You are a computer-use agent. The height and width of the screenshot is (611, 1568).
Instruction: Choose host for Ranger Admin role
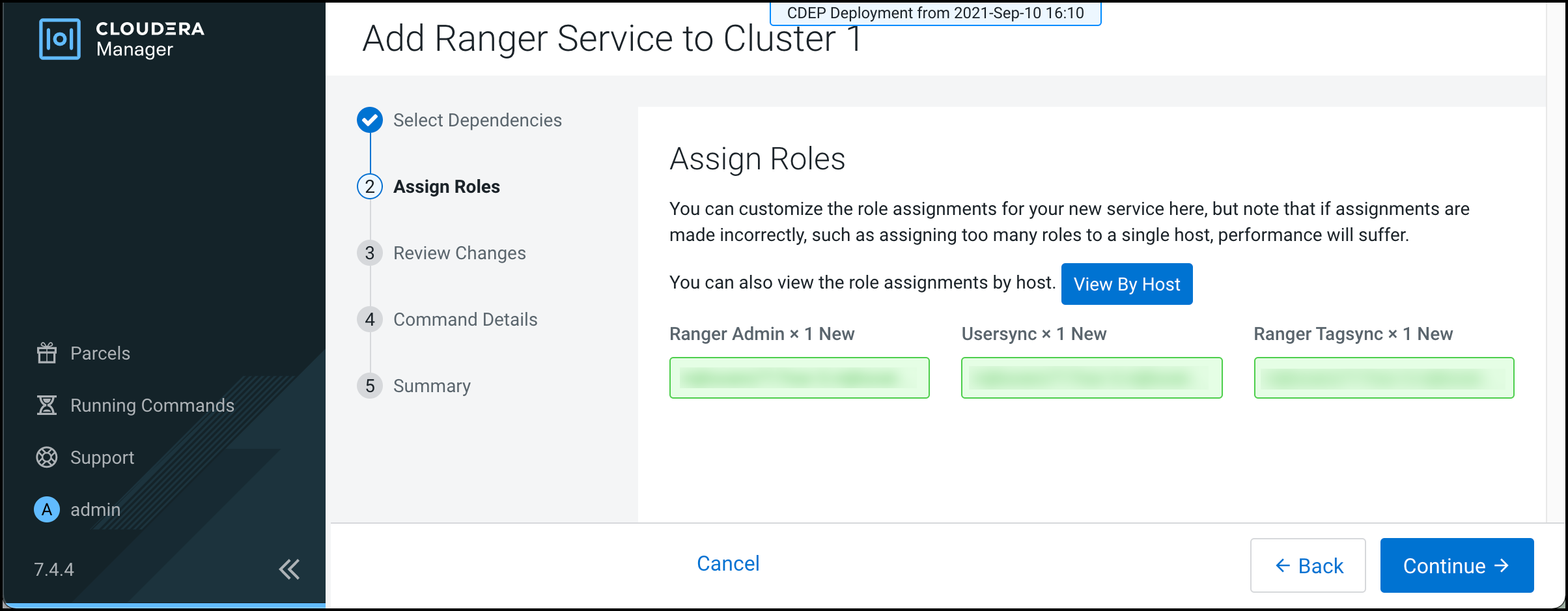(x=799, y=378)
